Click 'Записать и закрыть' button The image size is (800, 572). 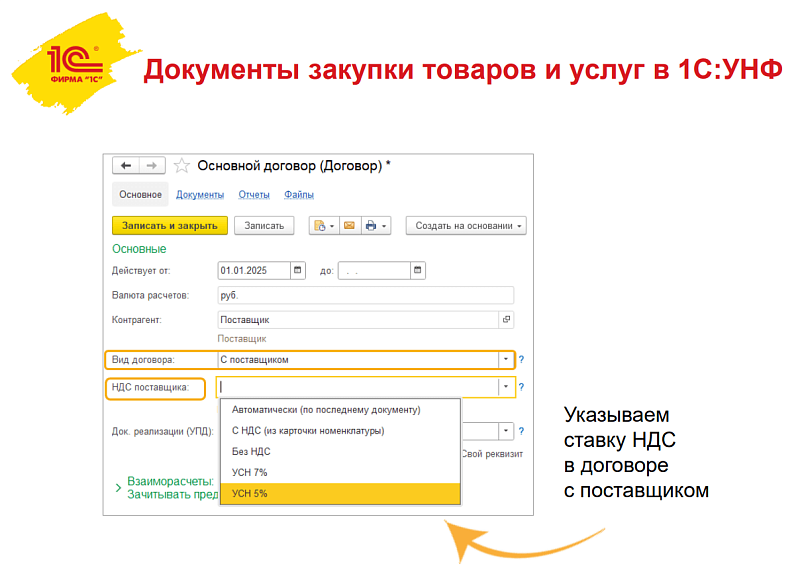[170, 226]
